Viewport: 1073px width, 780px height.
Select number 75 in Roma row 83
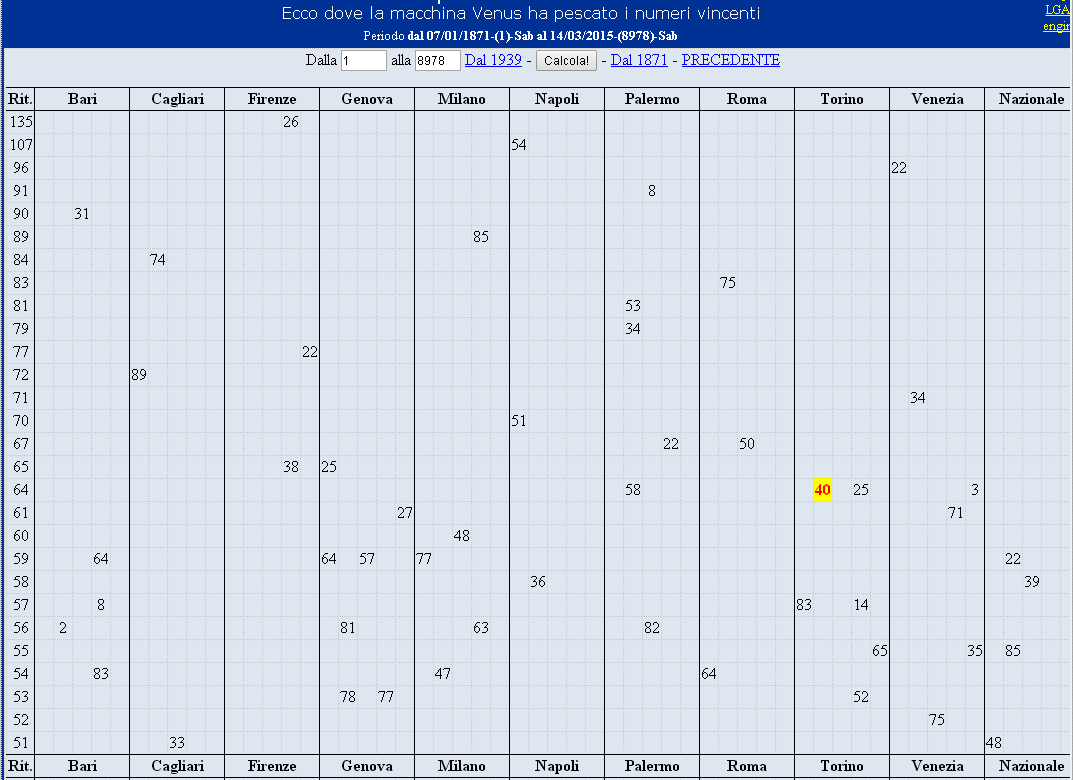coord(727,283)
